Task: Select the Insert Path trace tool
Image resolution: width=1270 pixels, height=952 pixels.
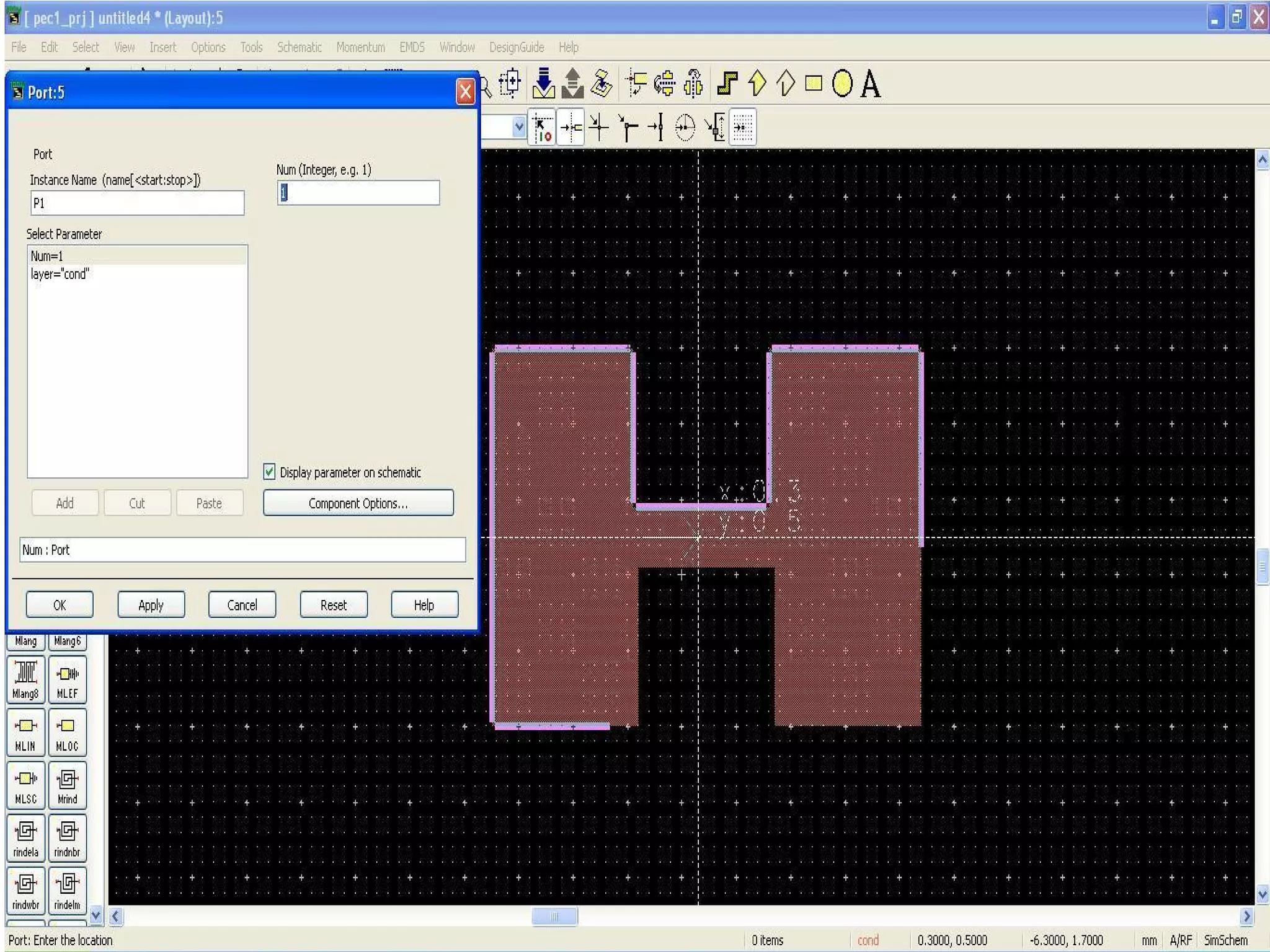Action: coord(727,84)
